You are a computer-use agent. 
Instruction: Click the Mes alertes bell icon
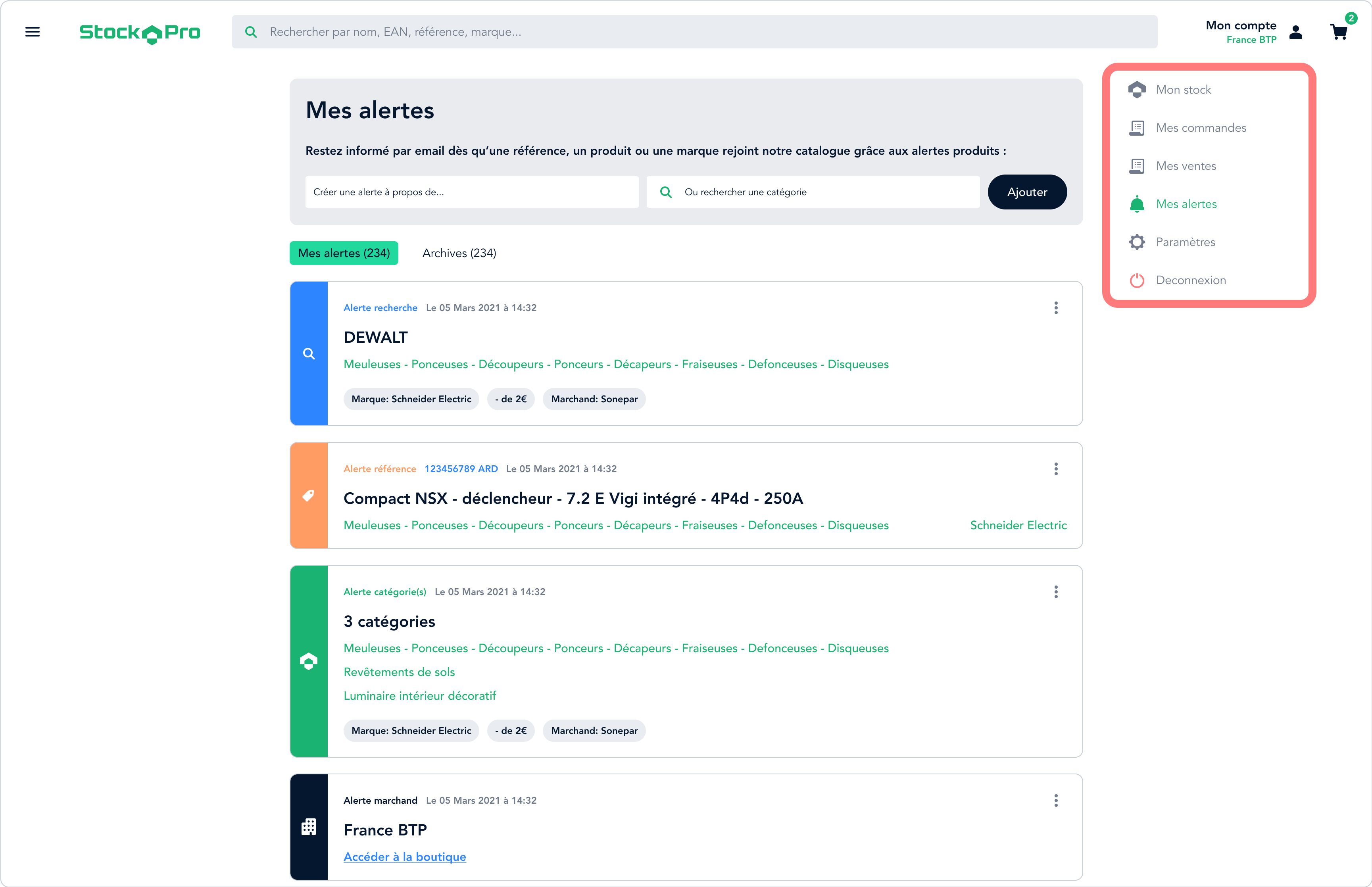1136,204
